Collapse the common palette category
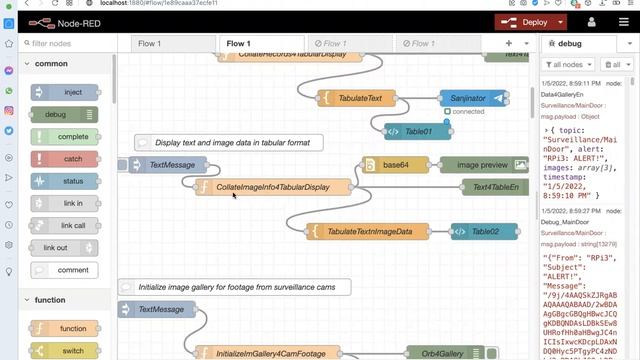Screen dimensions: 640x360 65,64
